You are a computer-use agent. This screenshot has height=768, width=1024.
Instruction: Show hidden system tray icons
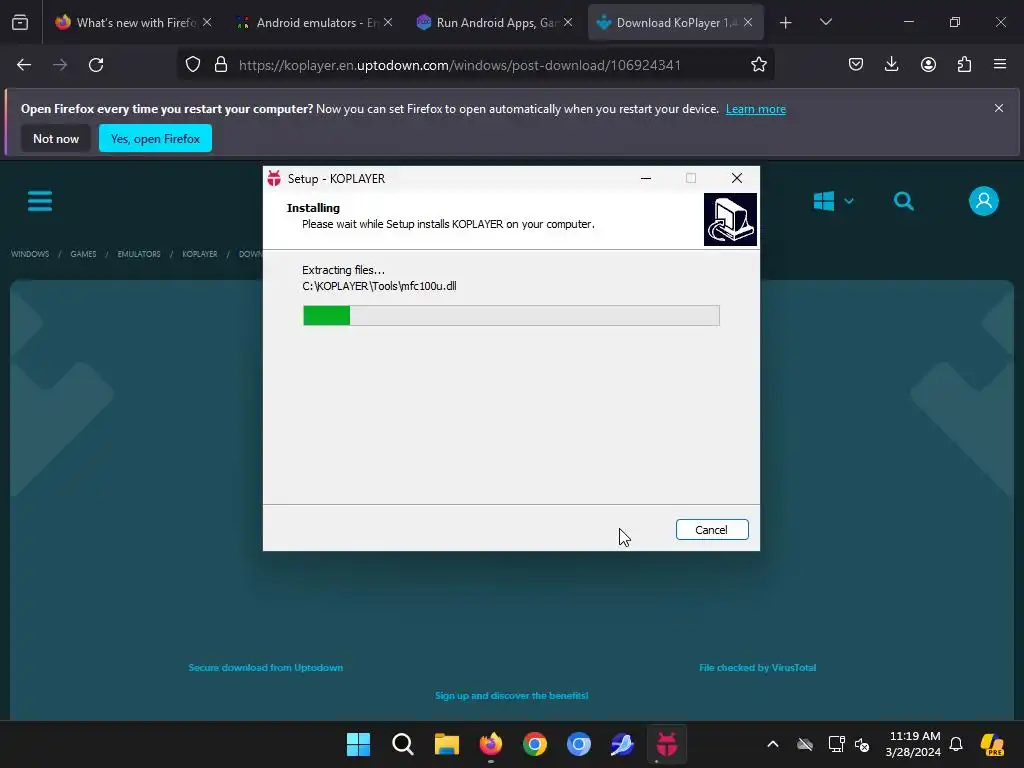click(773, 744)
